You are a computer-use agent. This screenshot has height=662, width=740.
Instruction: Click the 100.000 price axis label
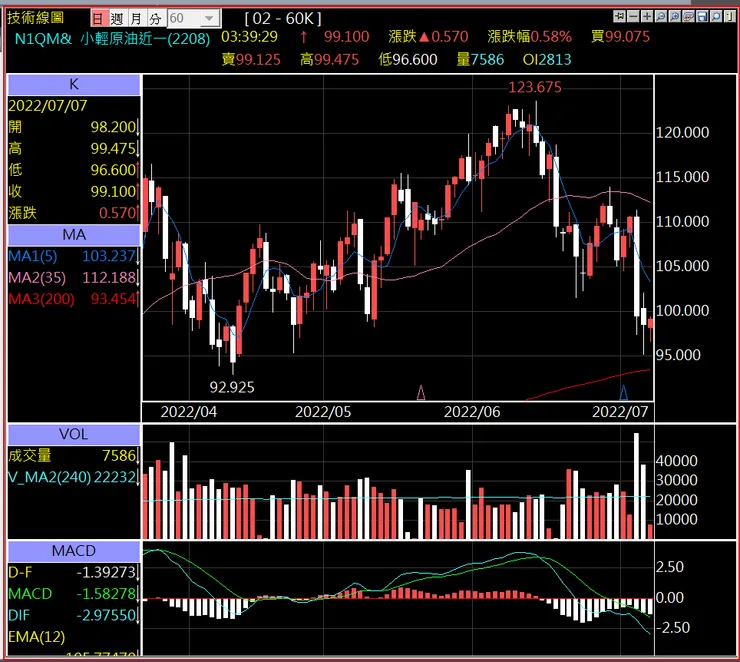pos(682,310)
